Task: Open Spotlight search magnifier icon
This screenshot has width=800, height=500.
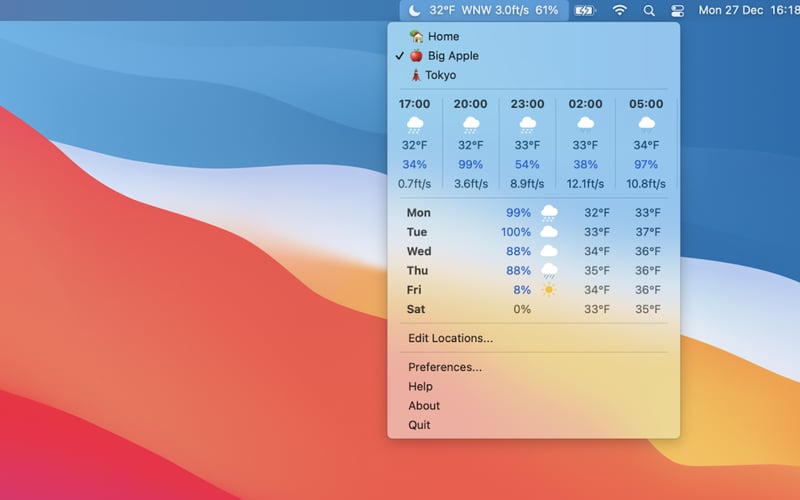Action: (649, 10)
